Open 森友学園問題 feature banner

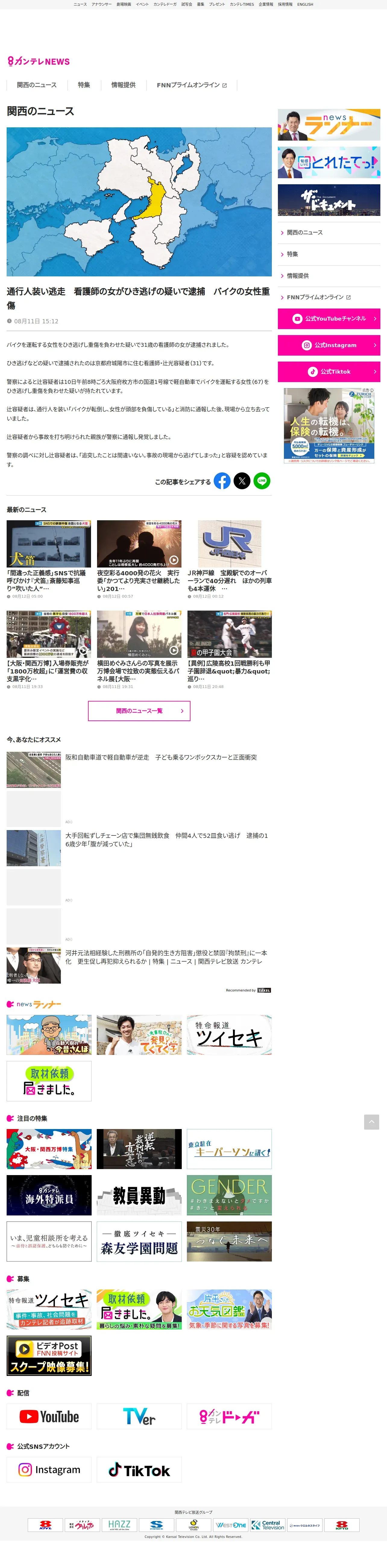pyautogui.click(x=139, y=1242)
